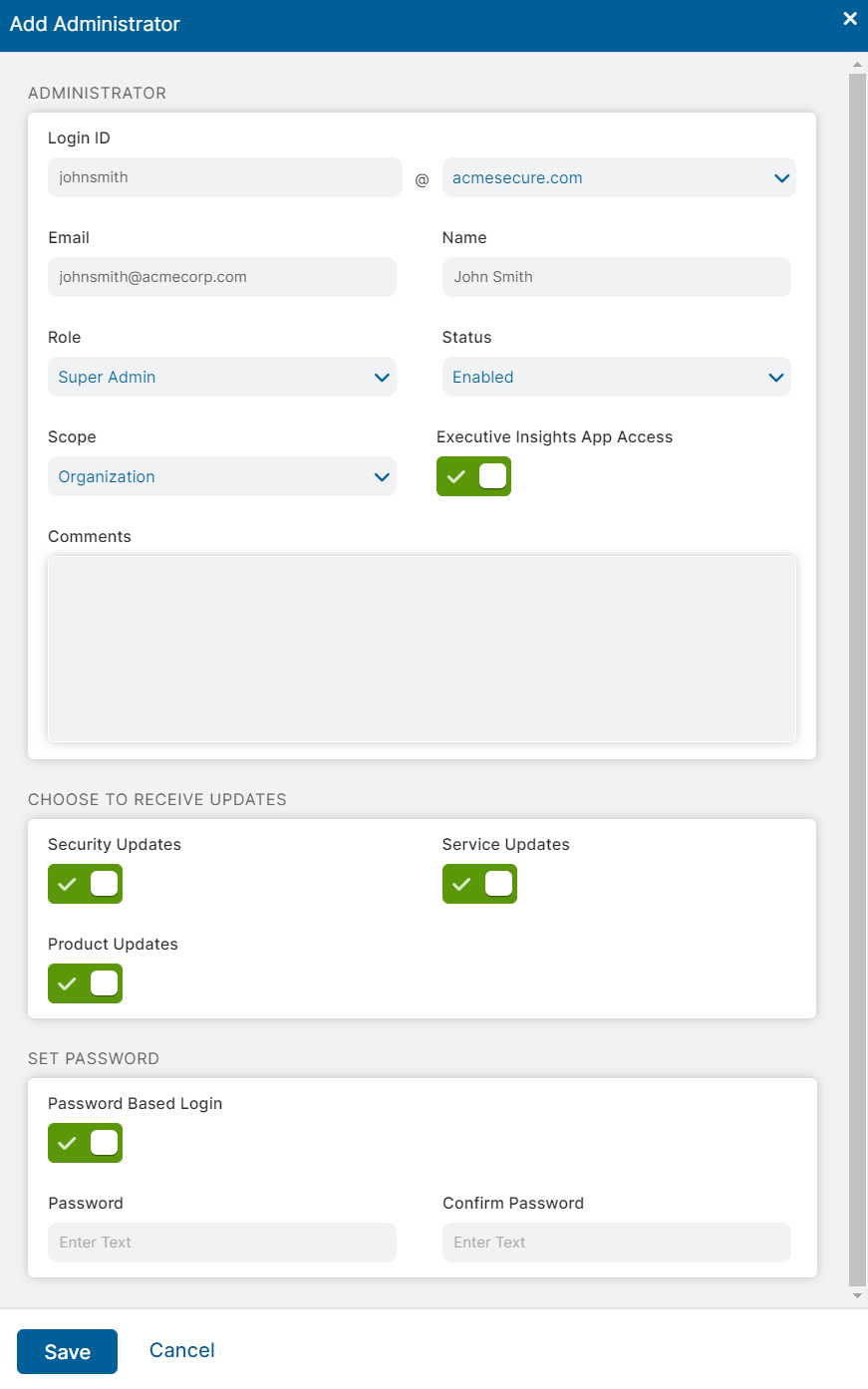Toggle Service Updates off
Viewport: 868px width, 1389px height.
[x=479, y=884]
